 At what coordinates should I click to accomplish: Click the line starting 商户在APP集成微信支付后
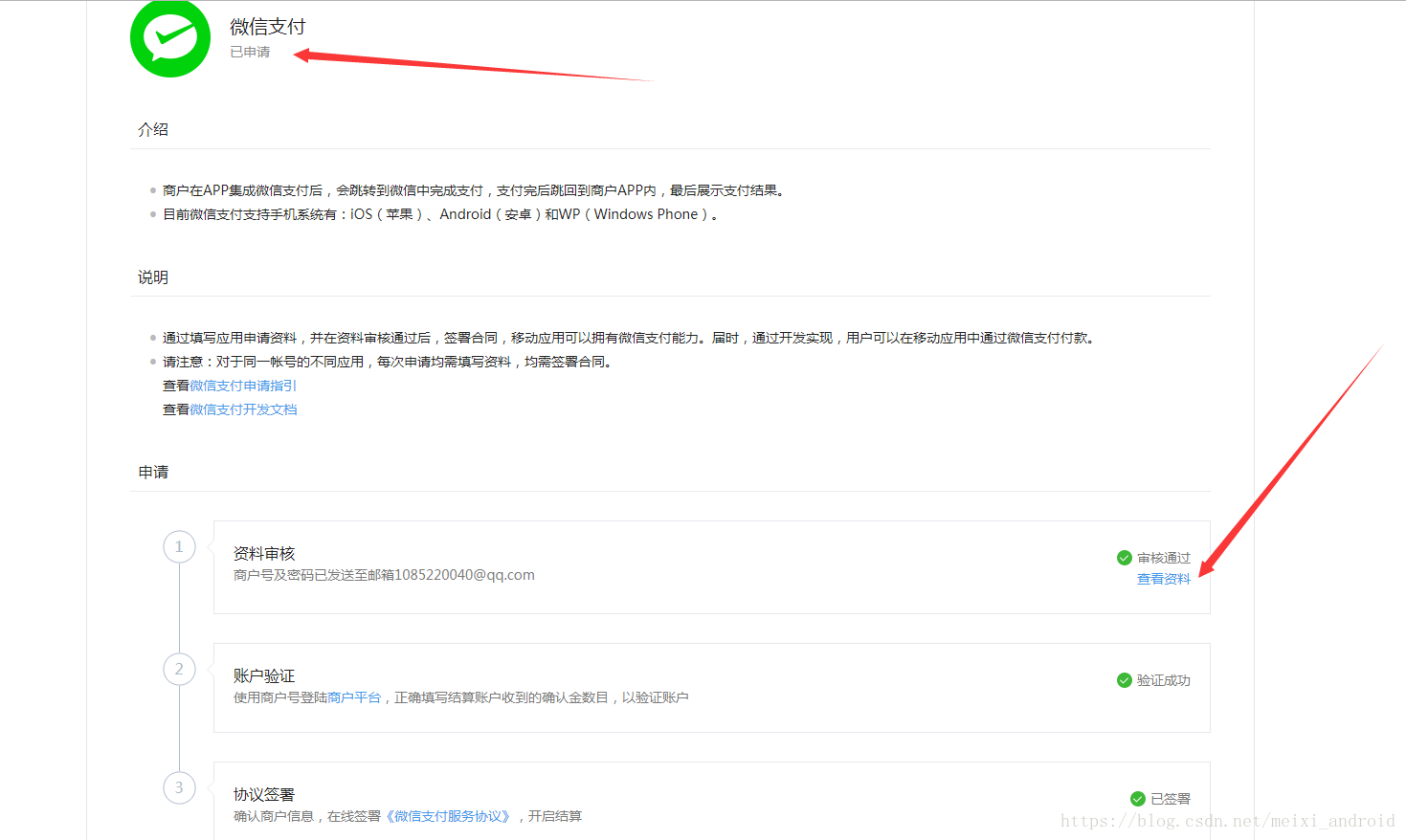point(475,190)
